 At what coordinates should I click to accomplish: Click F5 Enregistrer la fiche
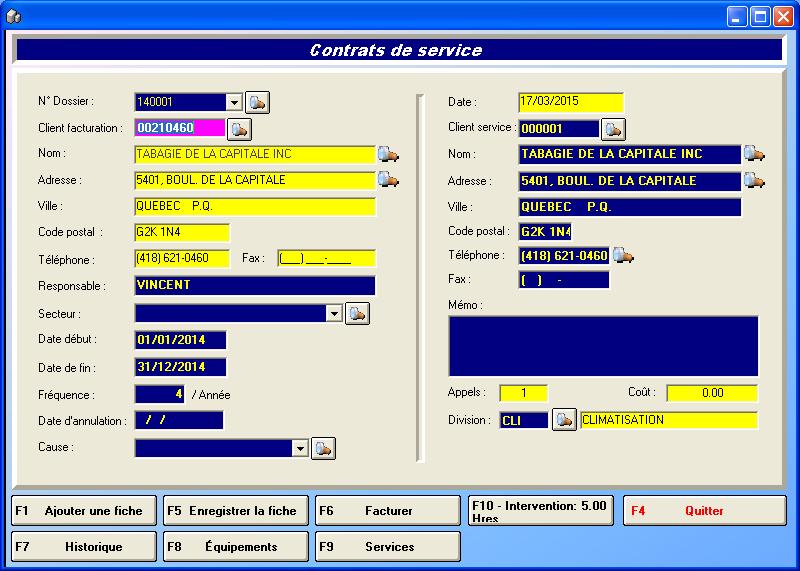[x=235, y=510]
